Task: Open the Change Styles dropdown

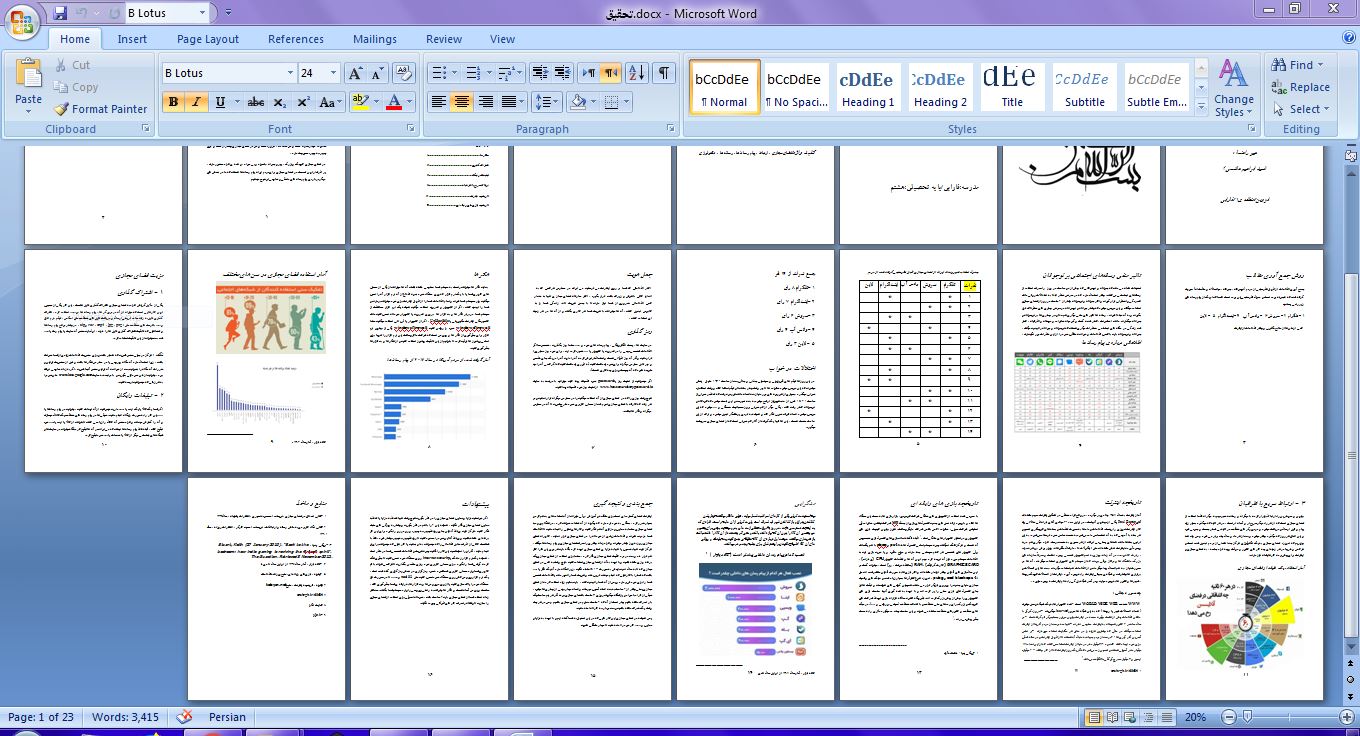Action: click(x=1233, y=90)
